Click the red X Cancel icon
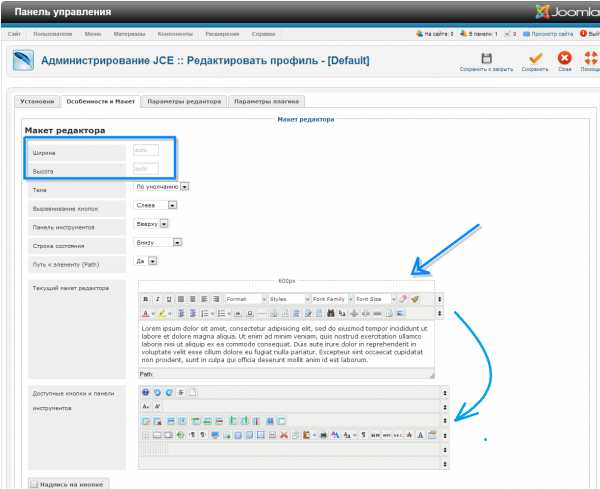 [564, 58]
